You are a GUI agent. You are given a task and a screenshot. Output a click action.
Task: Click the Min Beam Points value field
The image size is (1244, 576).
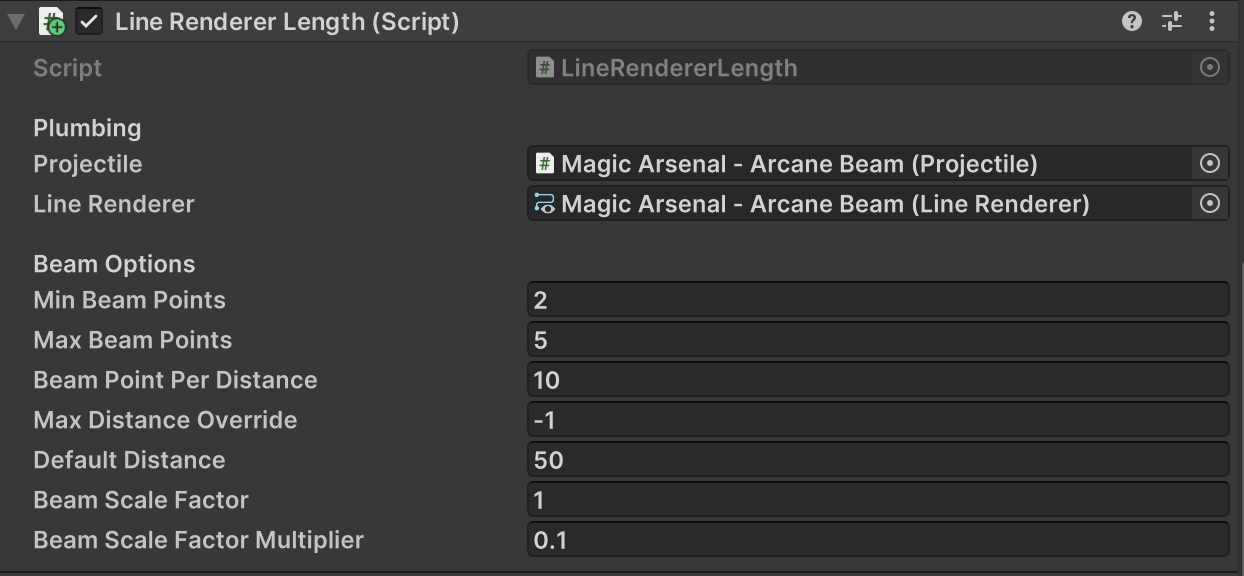877,300
